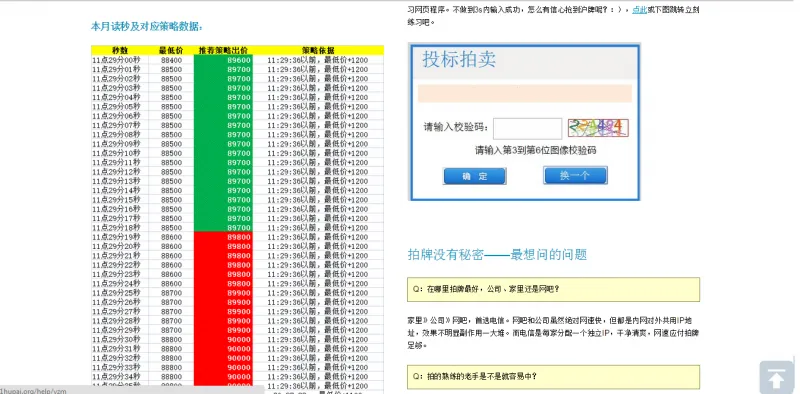
Task: Click the cell 11点29分24秒
Action: pyautogui.click(x=120, y=283)
